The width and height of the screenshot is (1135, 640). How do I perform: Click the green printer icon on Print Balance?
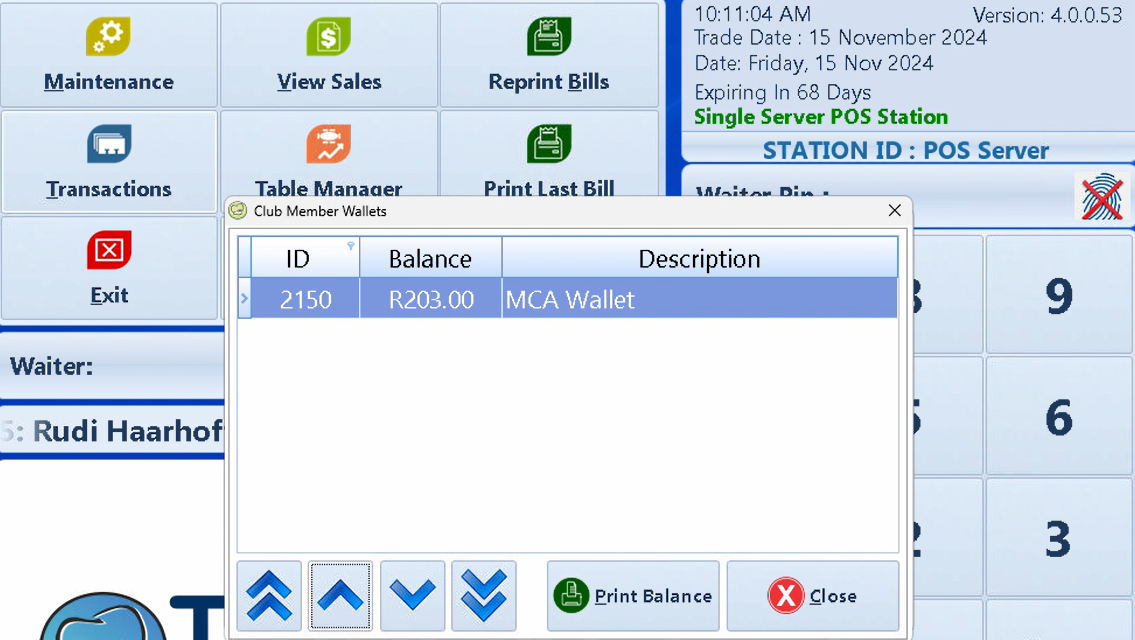[x=570, y=596]
